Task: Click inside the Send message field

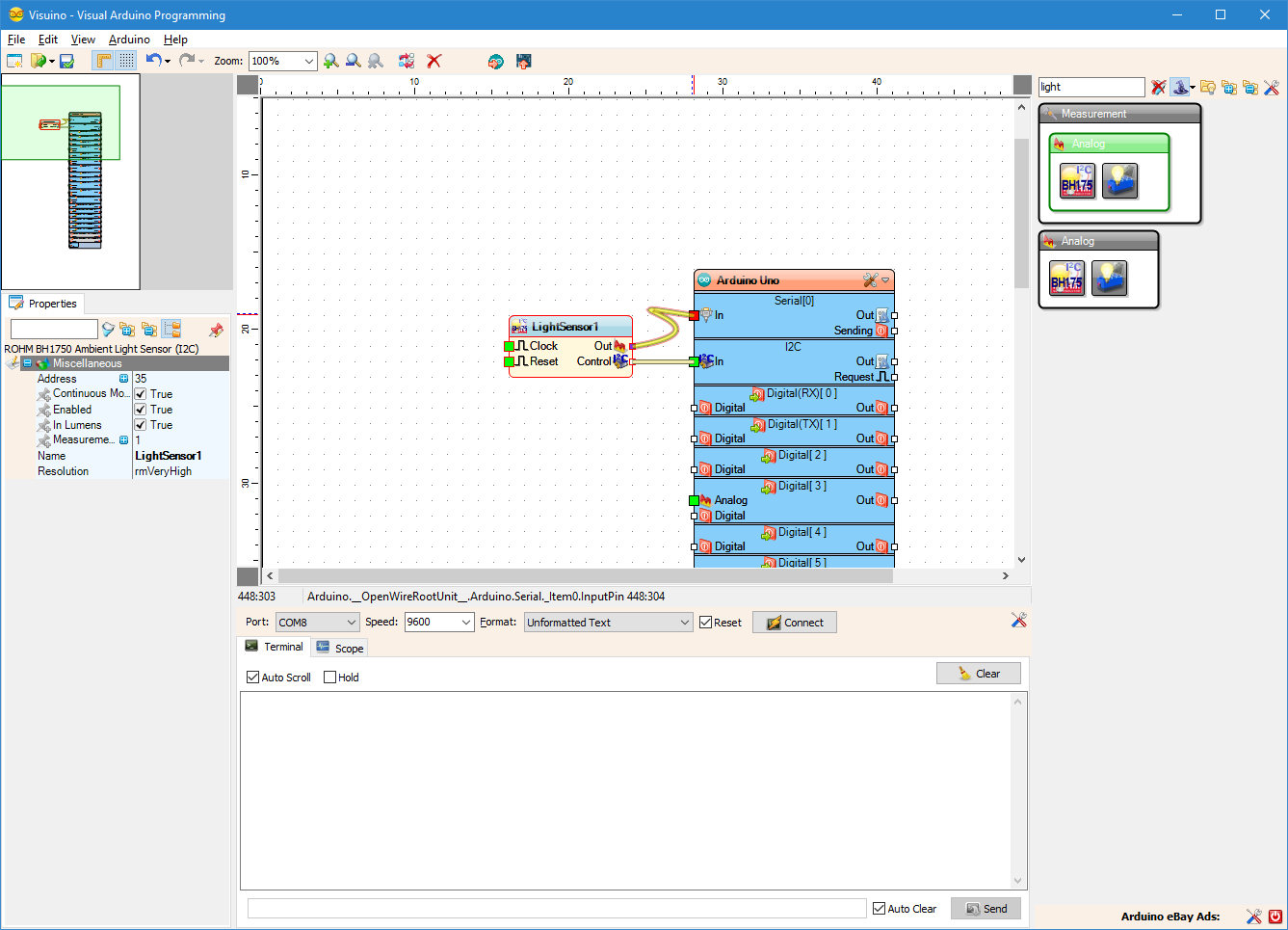Action: 556,907
